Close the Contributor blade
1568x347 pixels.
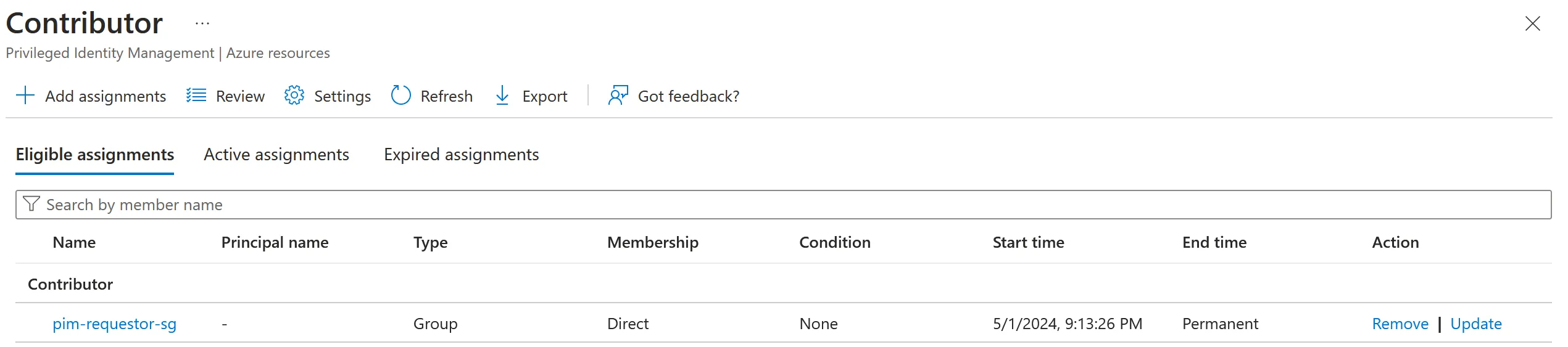point(1532,24)
